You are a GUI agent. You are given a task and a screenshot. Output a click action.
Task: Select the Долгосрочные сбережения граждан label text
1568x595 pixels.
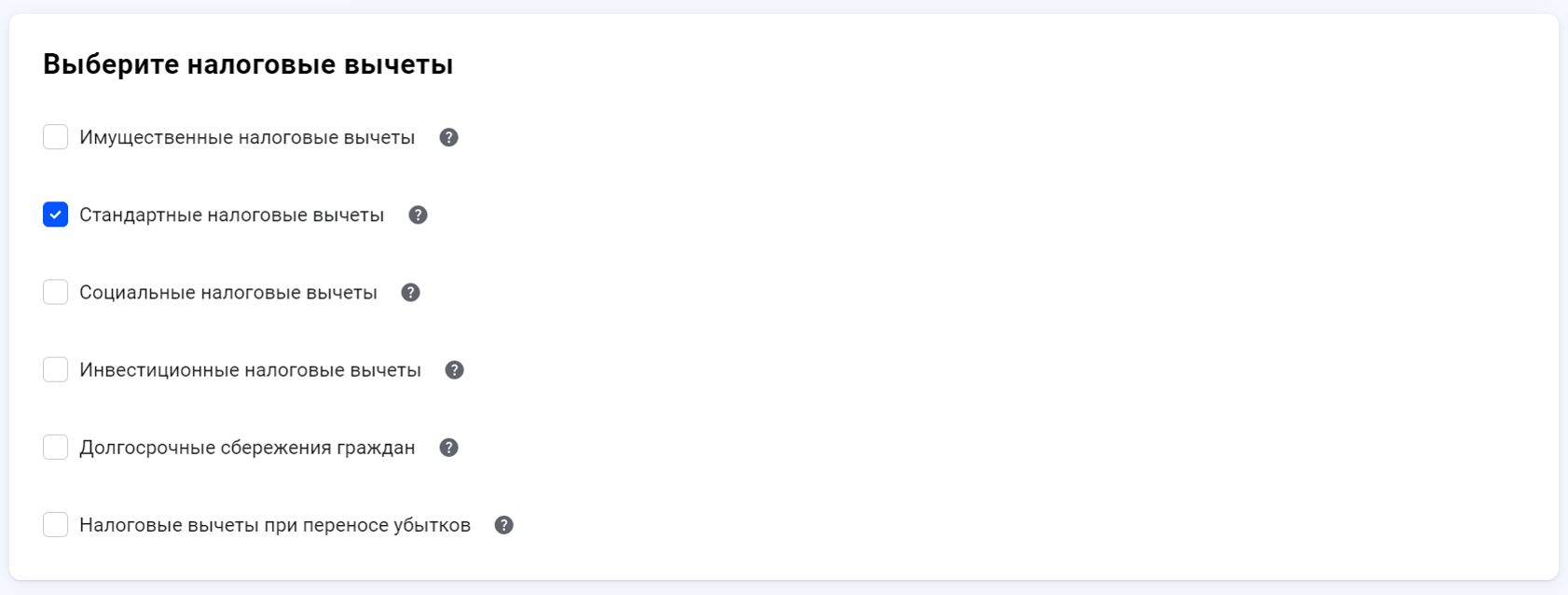click(247, 447)
